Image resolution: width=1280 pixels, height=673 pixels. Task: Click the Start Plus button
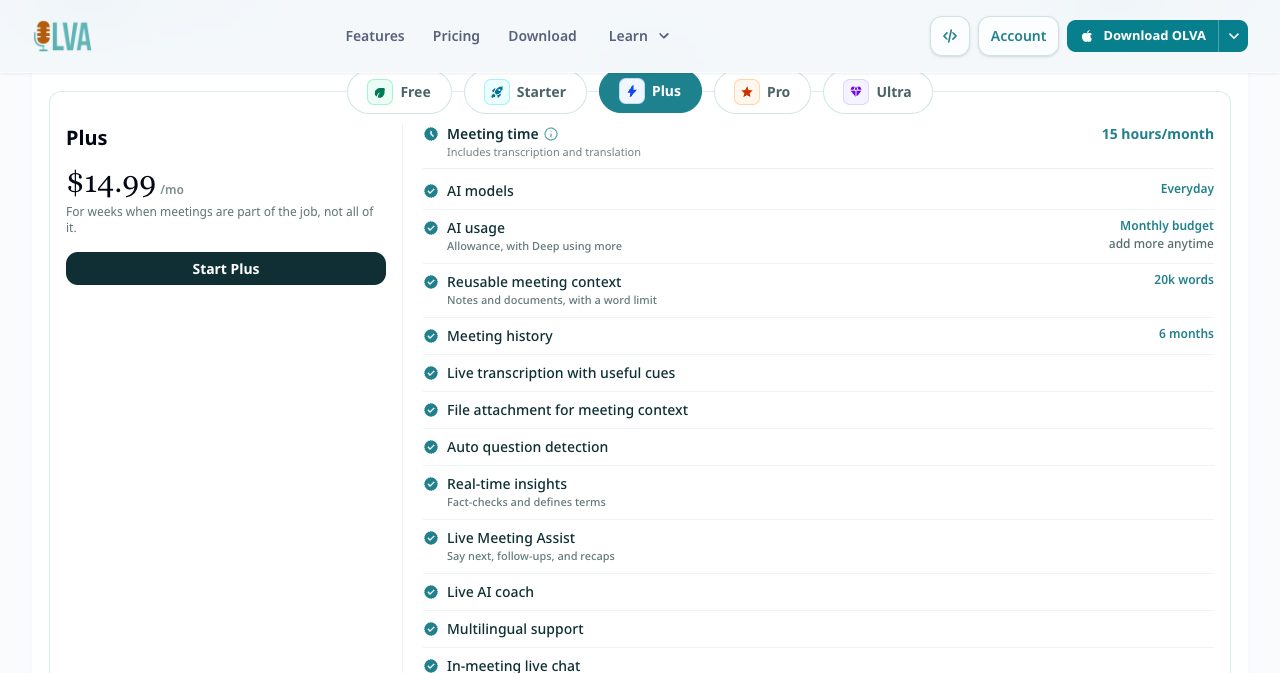coord(226,269)
